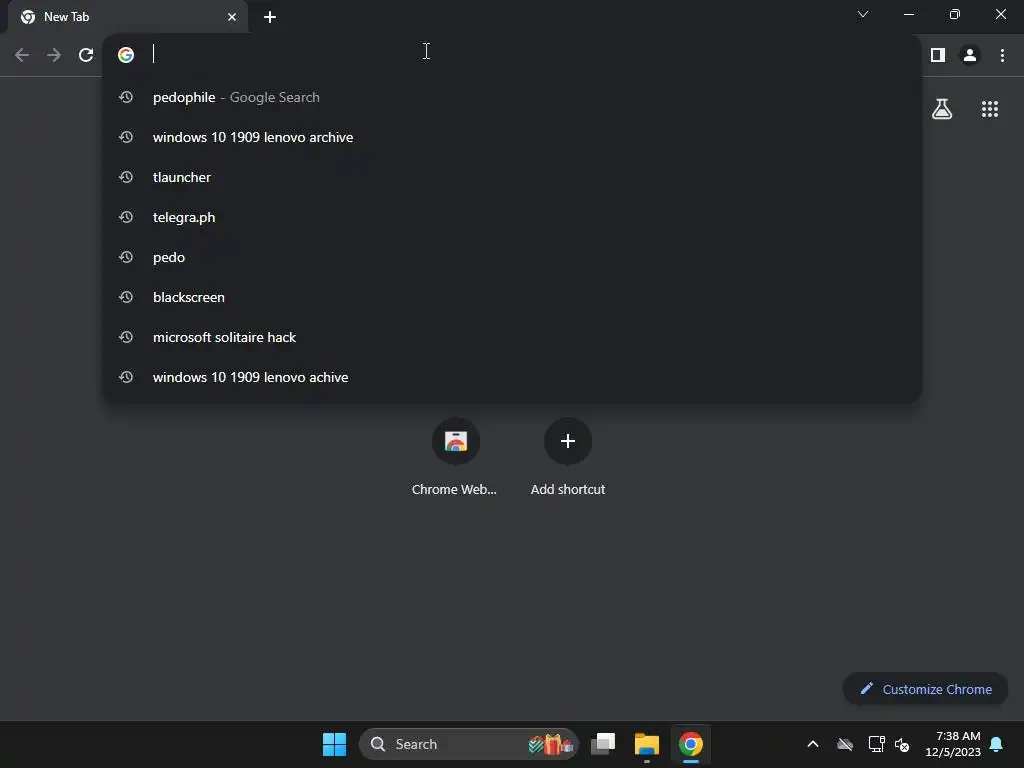Open a new tab with the plus button
This screenshot has width=1024, height=768.
coord(270,17)
